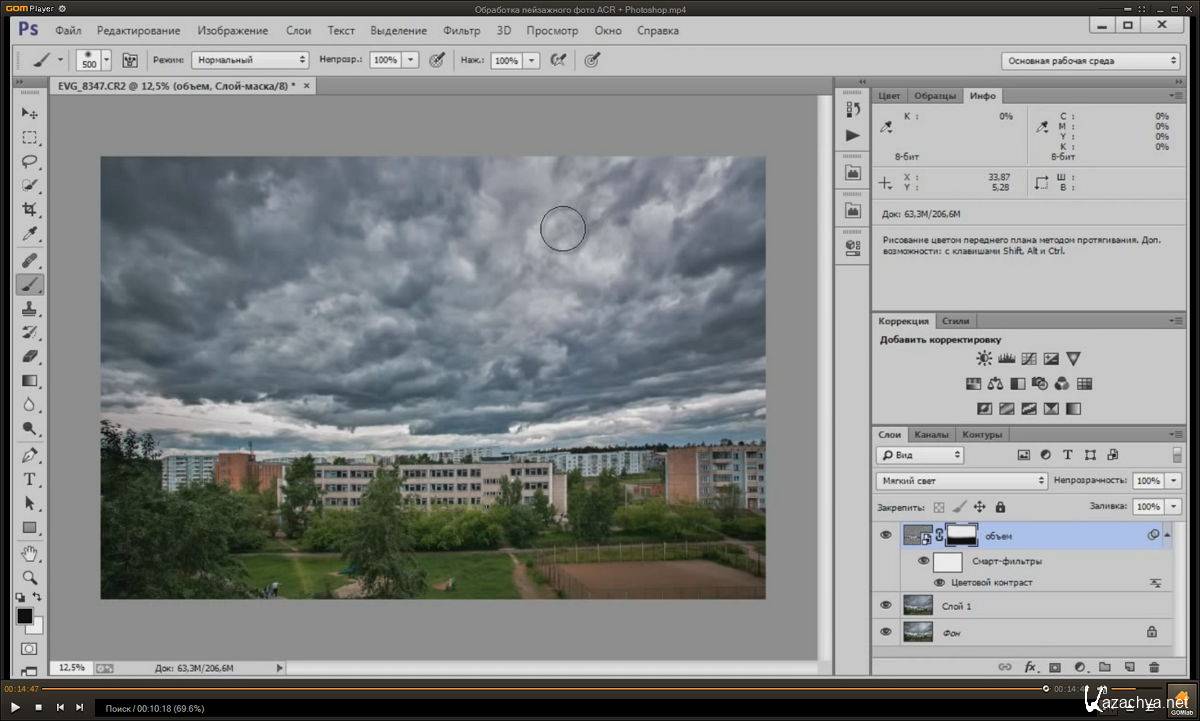Image resolution: width=1200 pixels, height=721 pixels.
Task: Hide the объем layer
Action: point(885,536)
